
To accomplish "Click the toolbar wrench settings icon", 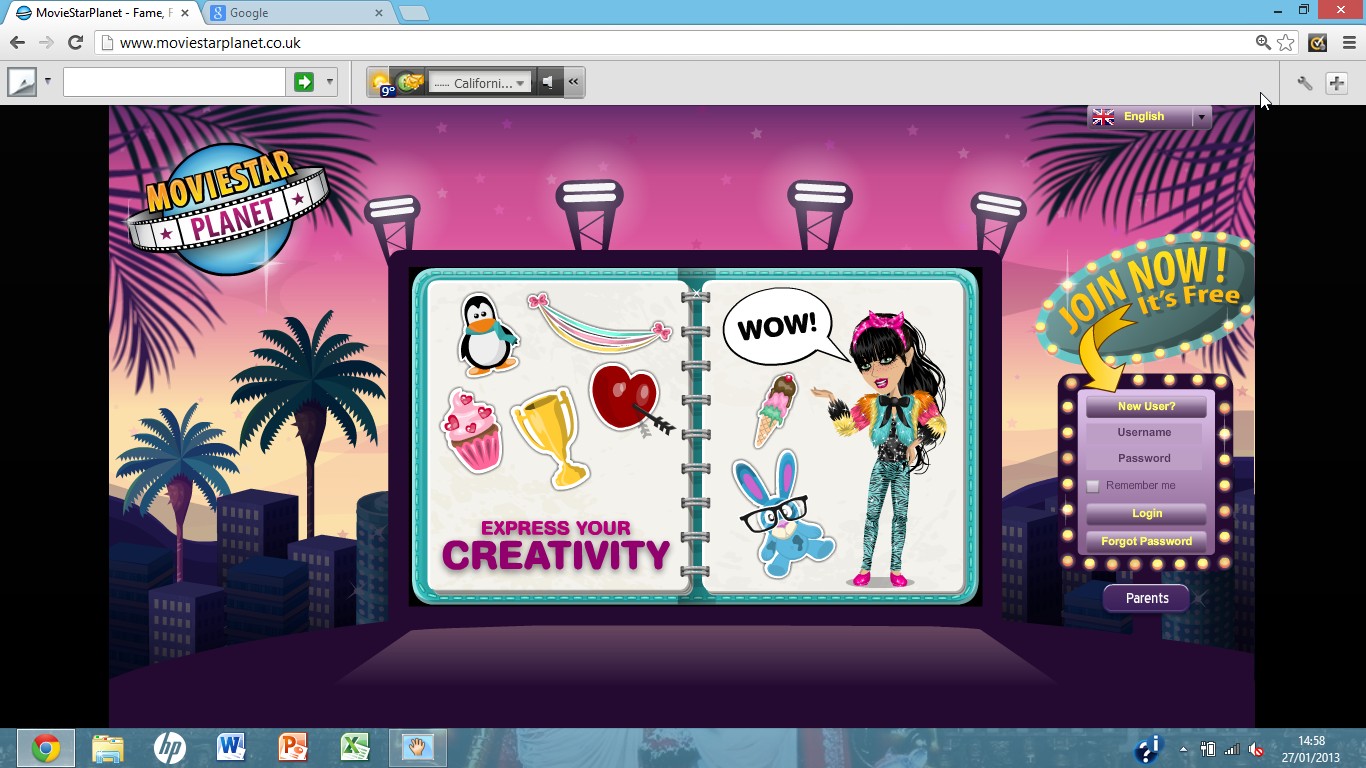I will tap(1305, 83).
